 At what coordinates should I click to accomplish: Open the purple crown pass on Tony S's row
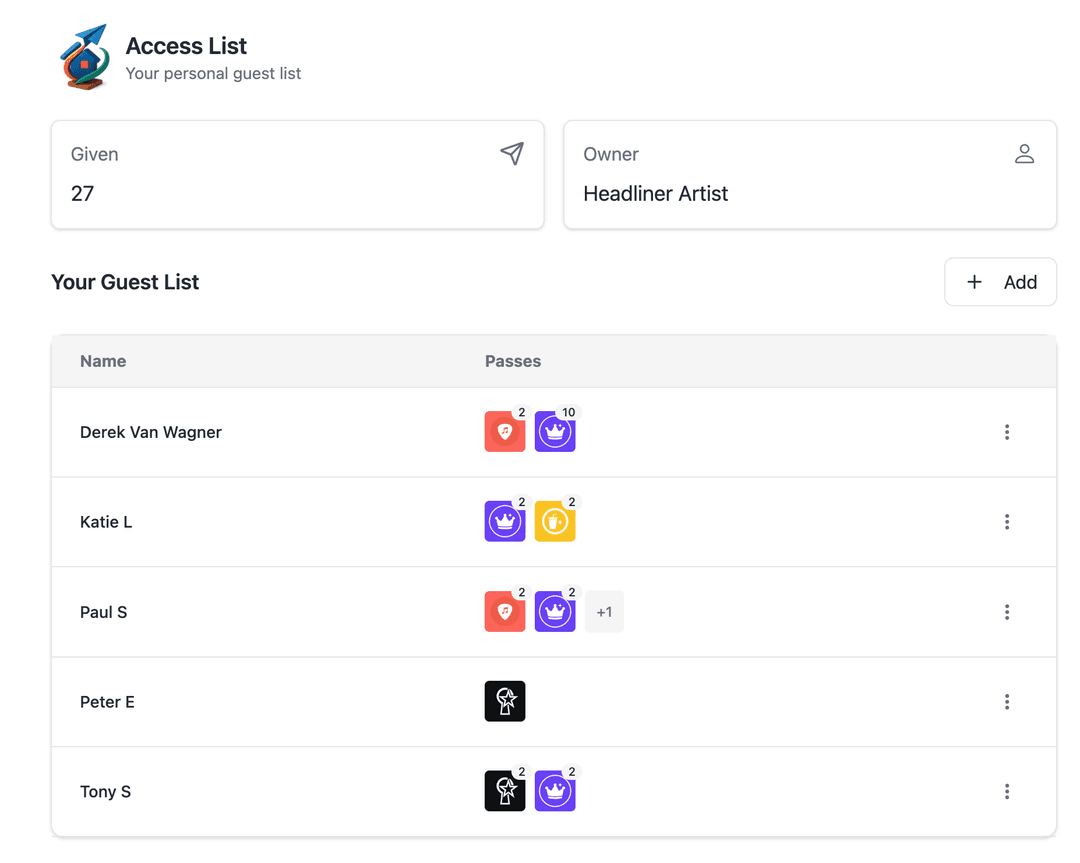(x=555, y=791)
